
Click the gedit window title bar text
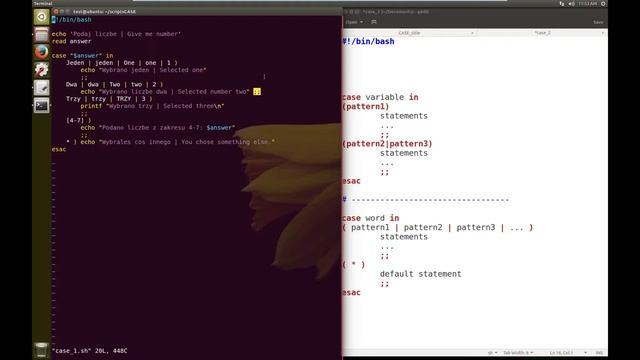[x=396, y=11]
